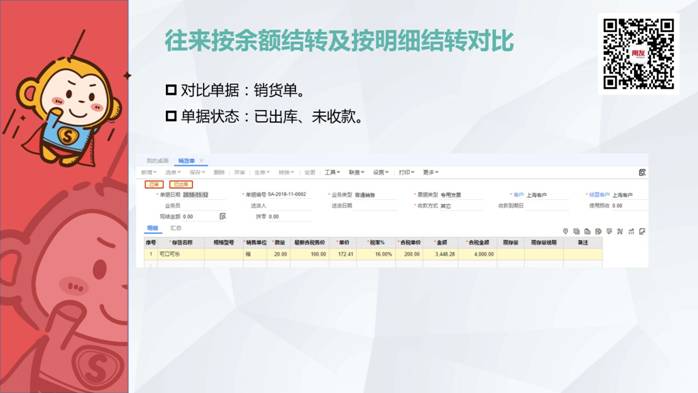The image size is (698, 393).
Task: Click the split/scissors icon above table
Action: coord(620,231)
